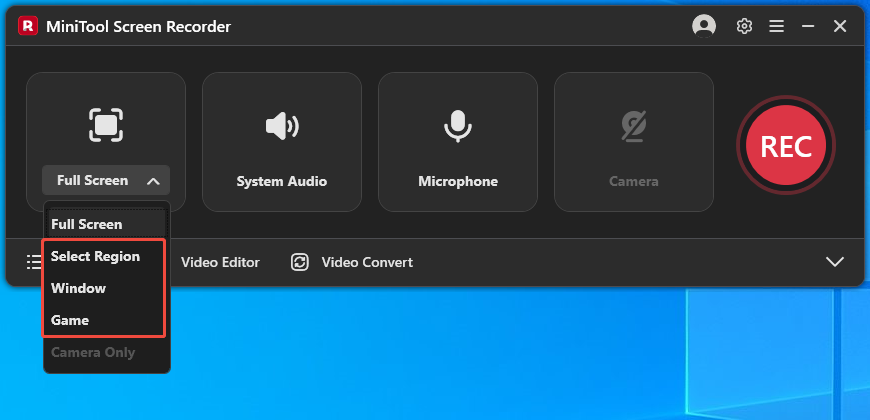Choose Camera Only option in list
This screenshot has width=870, height=420.
point(93,352)
